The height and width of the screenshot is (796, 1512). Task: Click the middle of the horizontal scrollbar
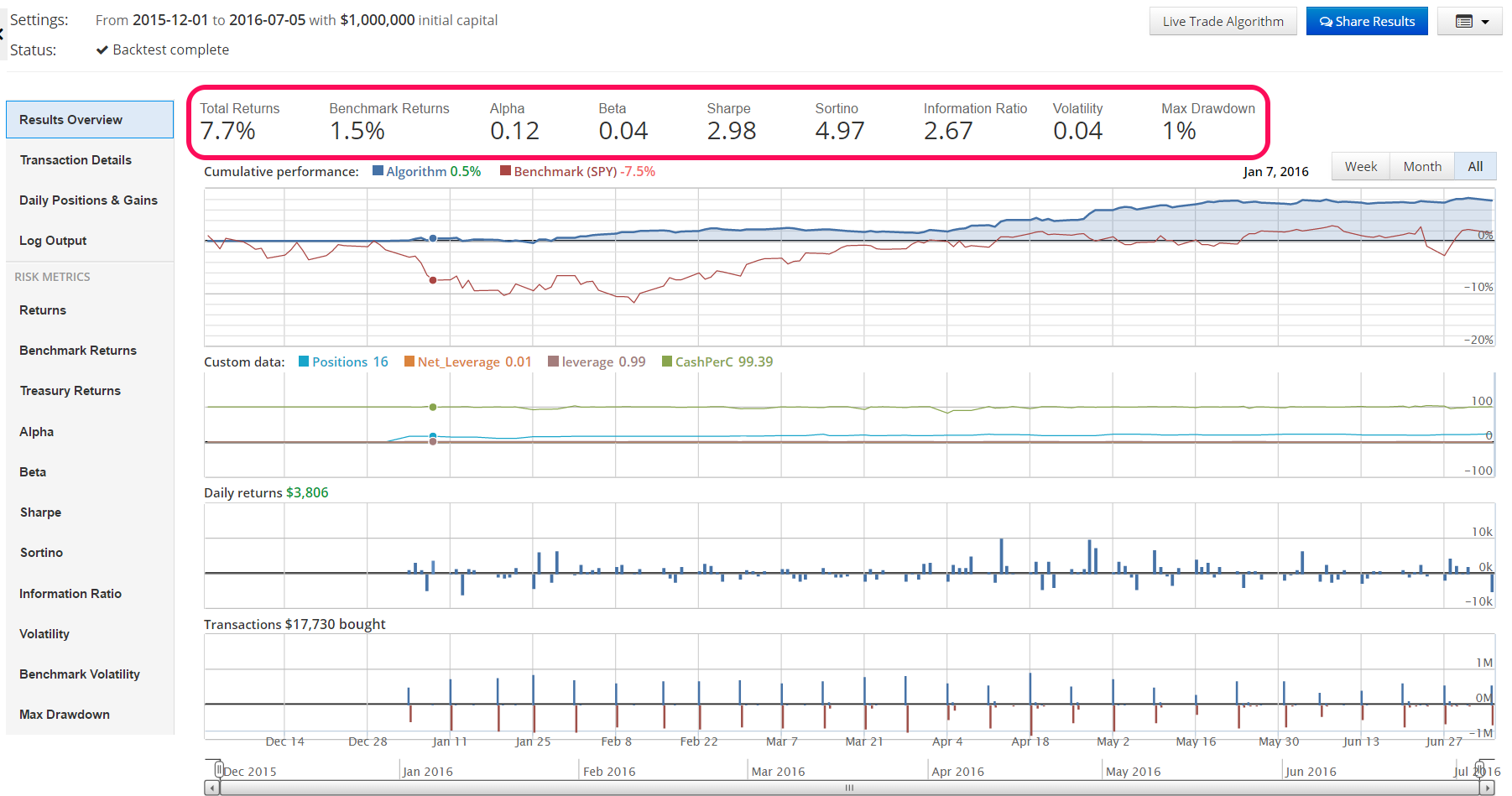[x=849, y=788]
